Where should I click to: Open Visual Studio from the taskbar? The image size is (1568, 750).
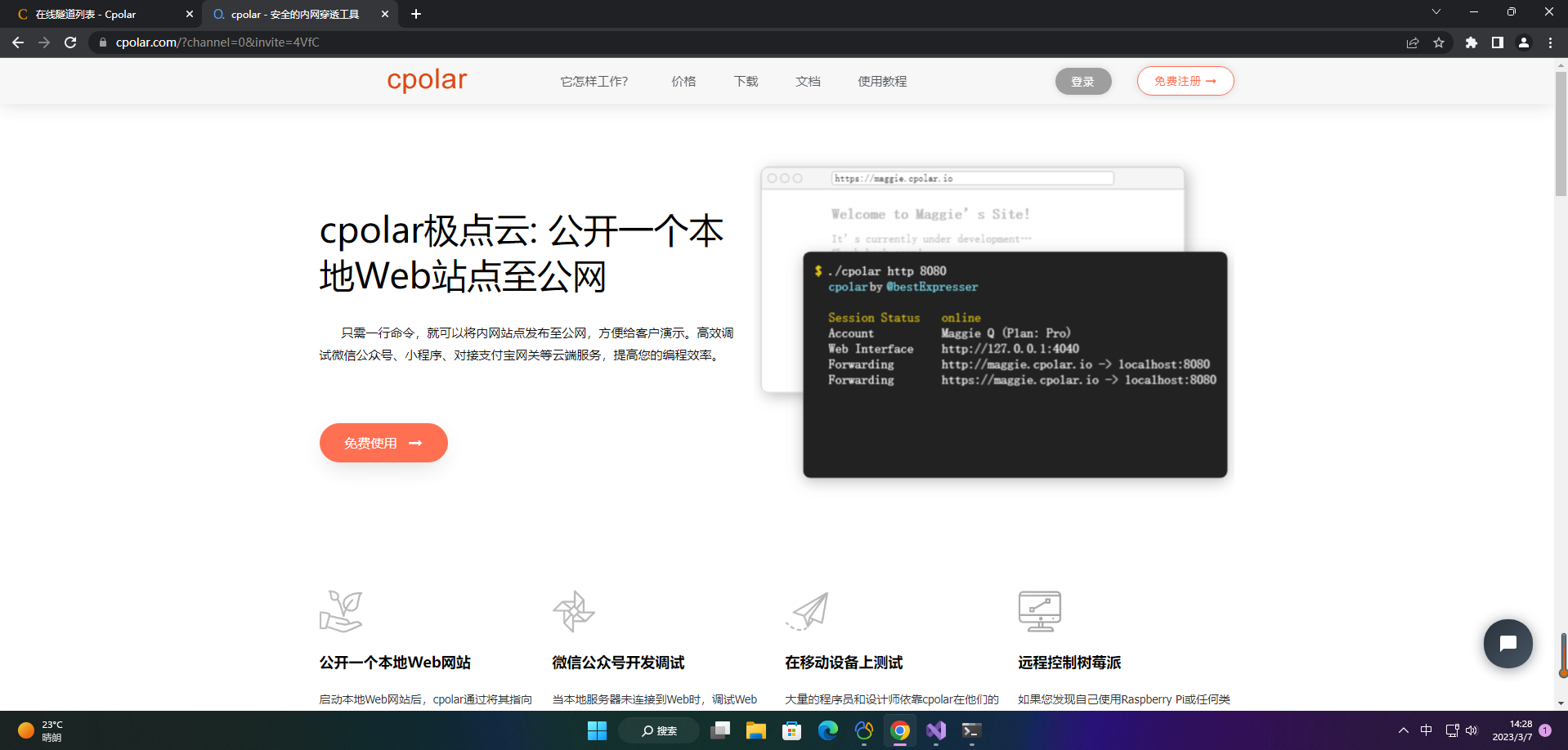pyautogui.click(x=936, y=730)
